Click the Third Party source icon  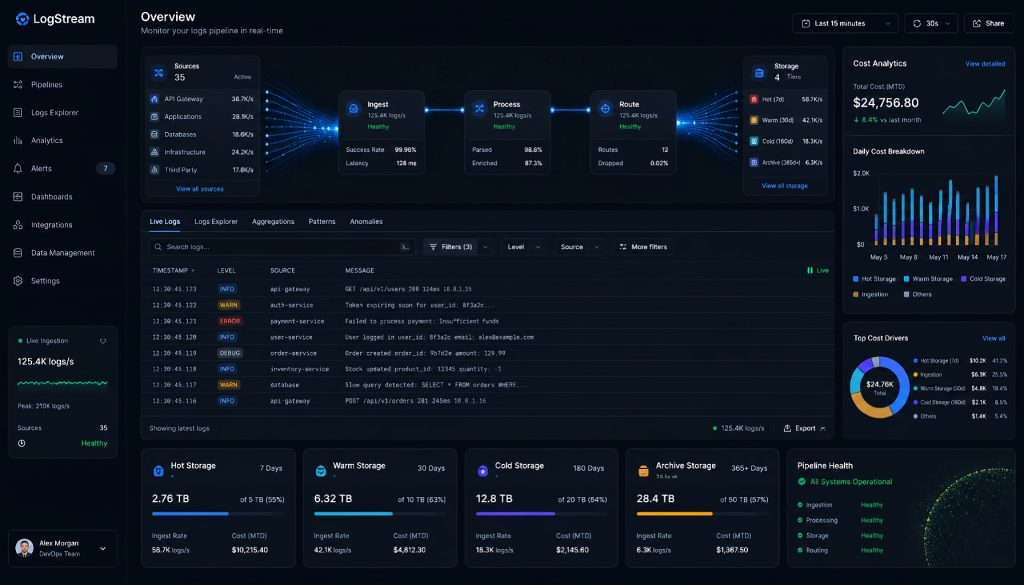(154, 170)
